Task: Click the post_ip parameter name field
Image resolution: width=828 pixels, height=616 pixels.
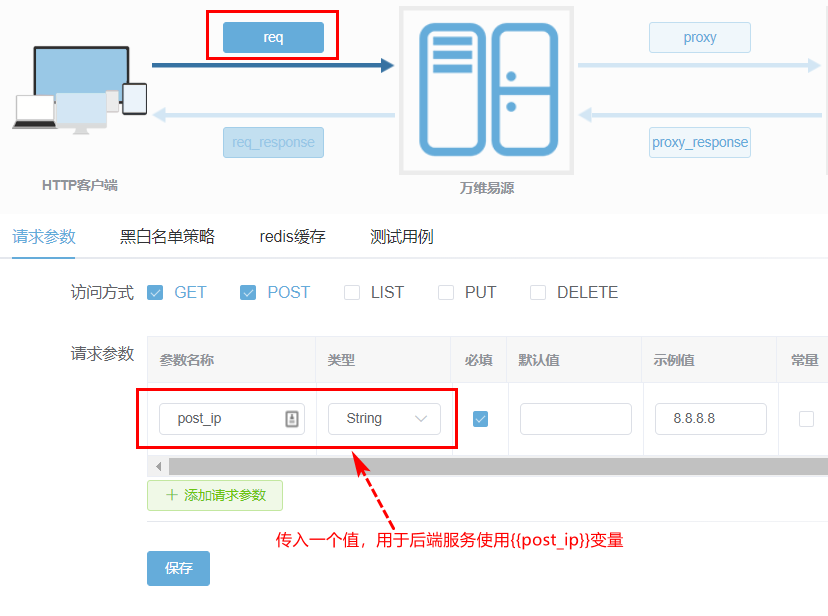Action: (232, 419)
